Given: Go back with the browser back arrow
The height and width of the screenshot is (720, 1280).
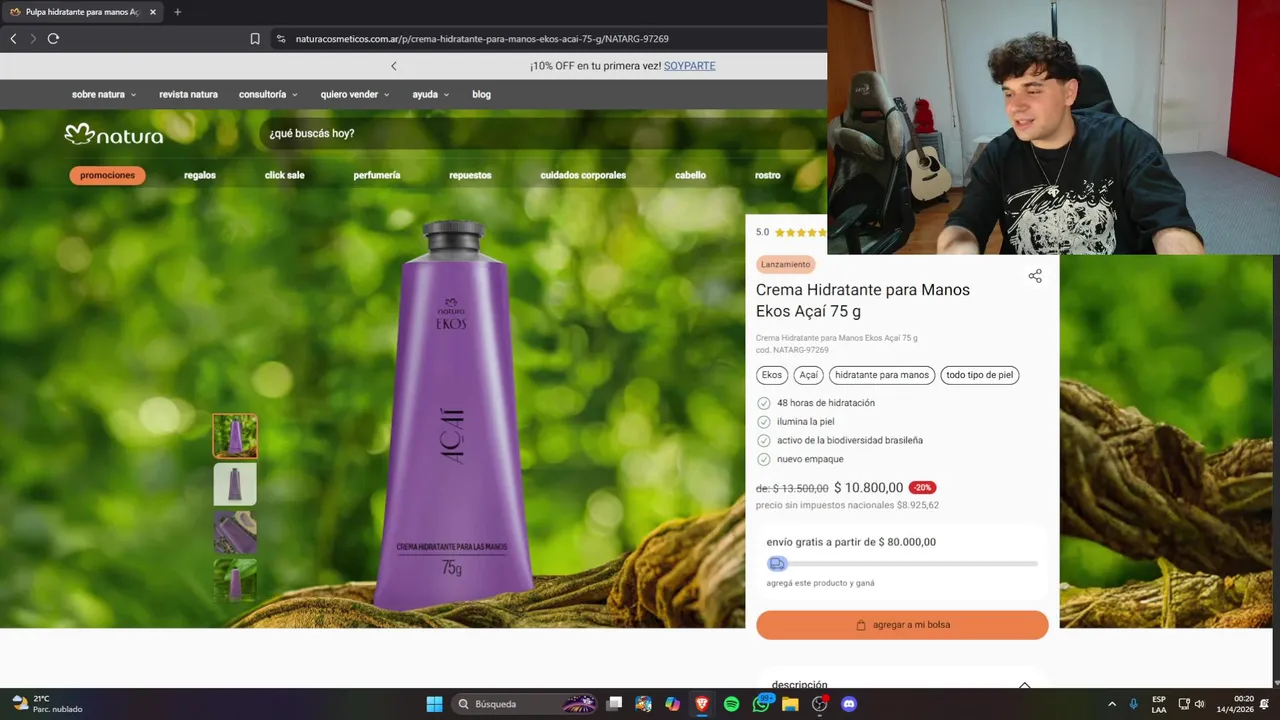Looking at the screenshot, I should click(x=13, y=39).
